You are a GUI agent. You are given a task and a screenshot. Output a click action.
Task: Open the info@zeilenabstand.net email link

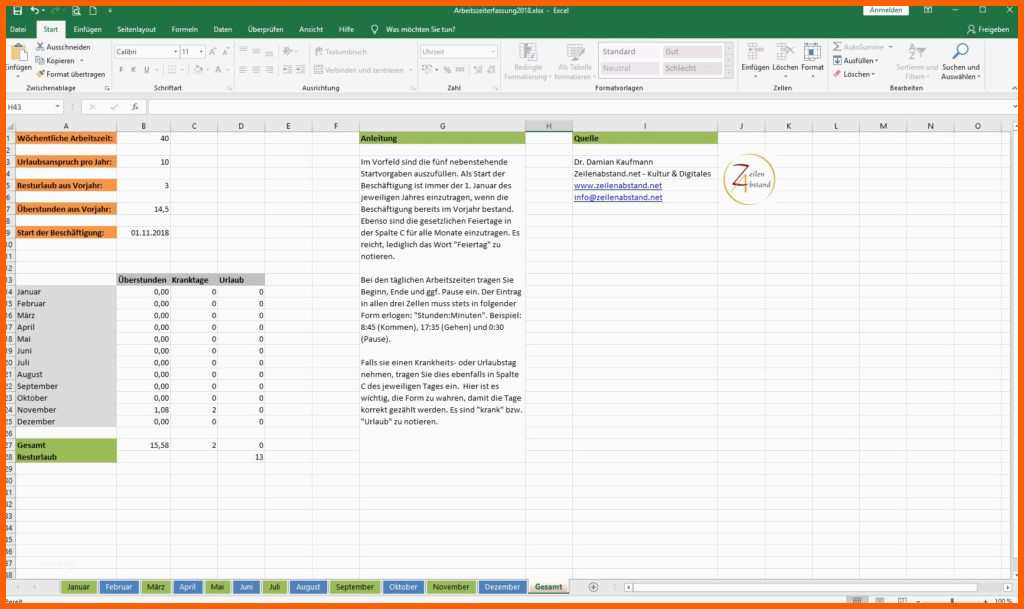pyautogui.click(x=618, y=197)
